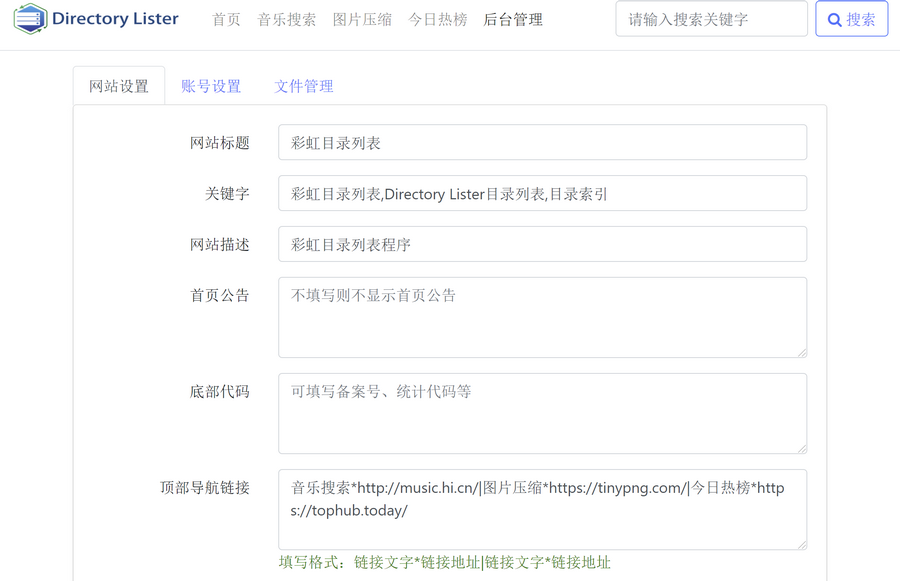Click the 网站描述 input field
The image size is (900, 581).
542,244
